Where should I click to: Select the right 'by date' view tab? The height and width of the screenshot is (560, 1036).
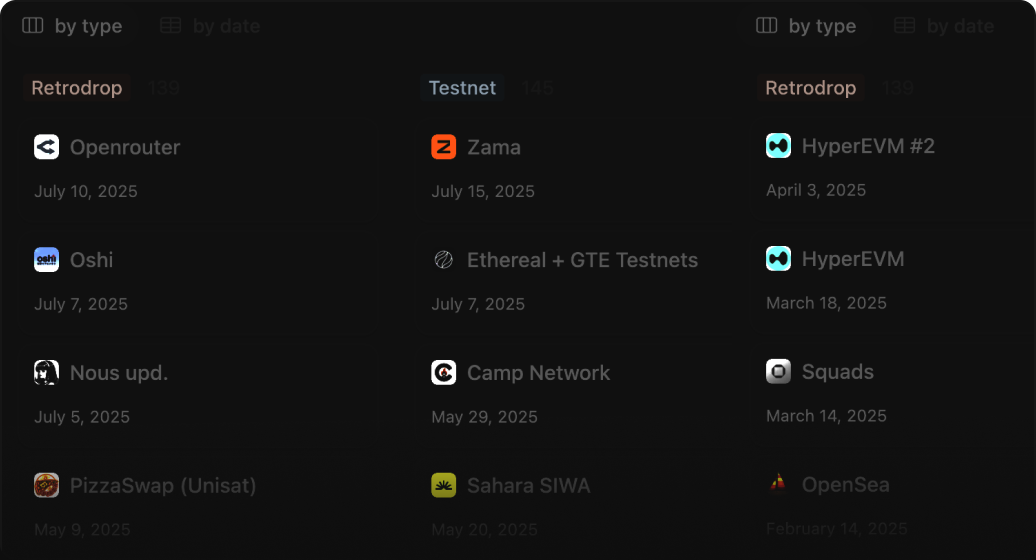click(945, 26)
